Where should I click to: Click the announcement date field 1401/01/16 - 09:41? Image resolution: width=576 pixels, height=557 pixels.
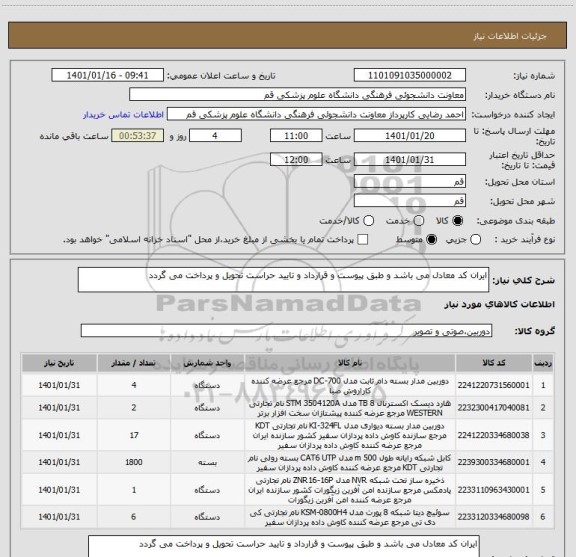[x=108, y=75]
